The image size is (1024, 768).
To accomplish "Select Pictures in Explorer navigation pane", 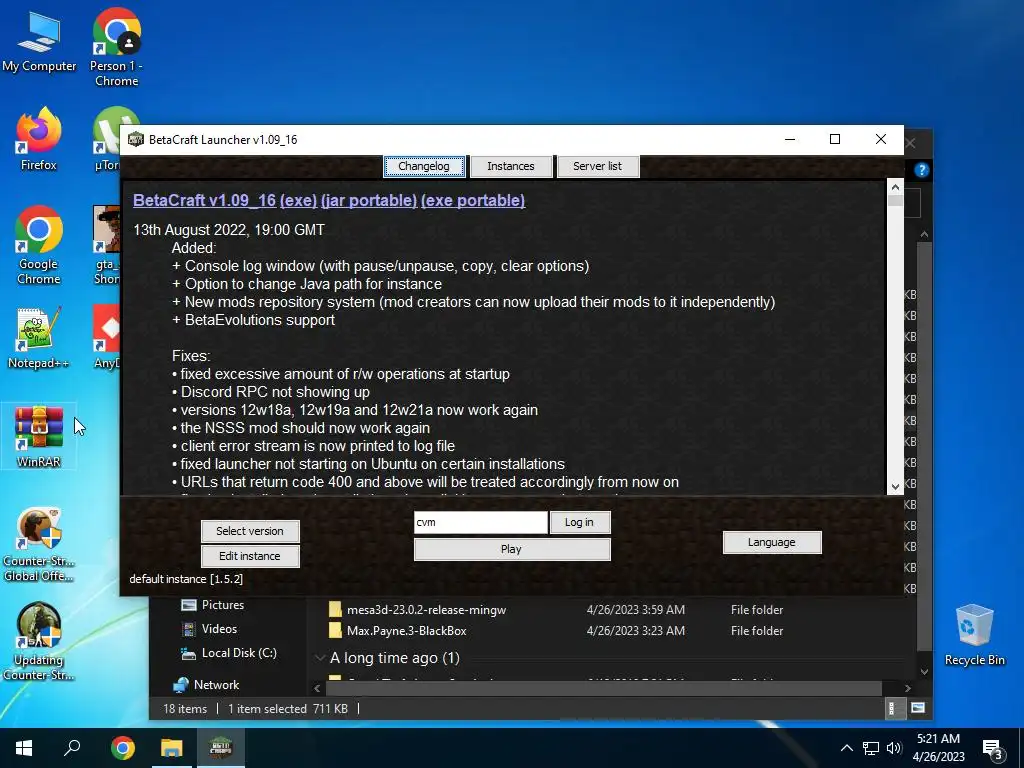I will point(213,605).
